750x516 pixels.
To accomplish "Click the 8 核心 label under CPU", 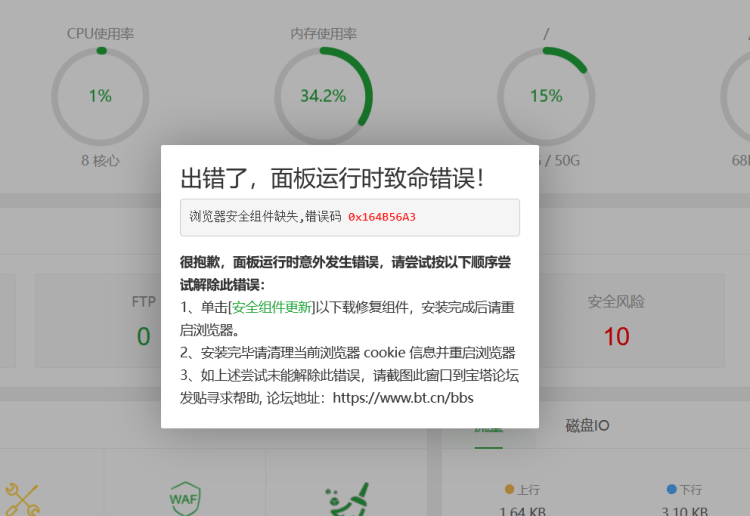I will (100, 161).
